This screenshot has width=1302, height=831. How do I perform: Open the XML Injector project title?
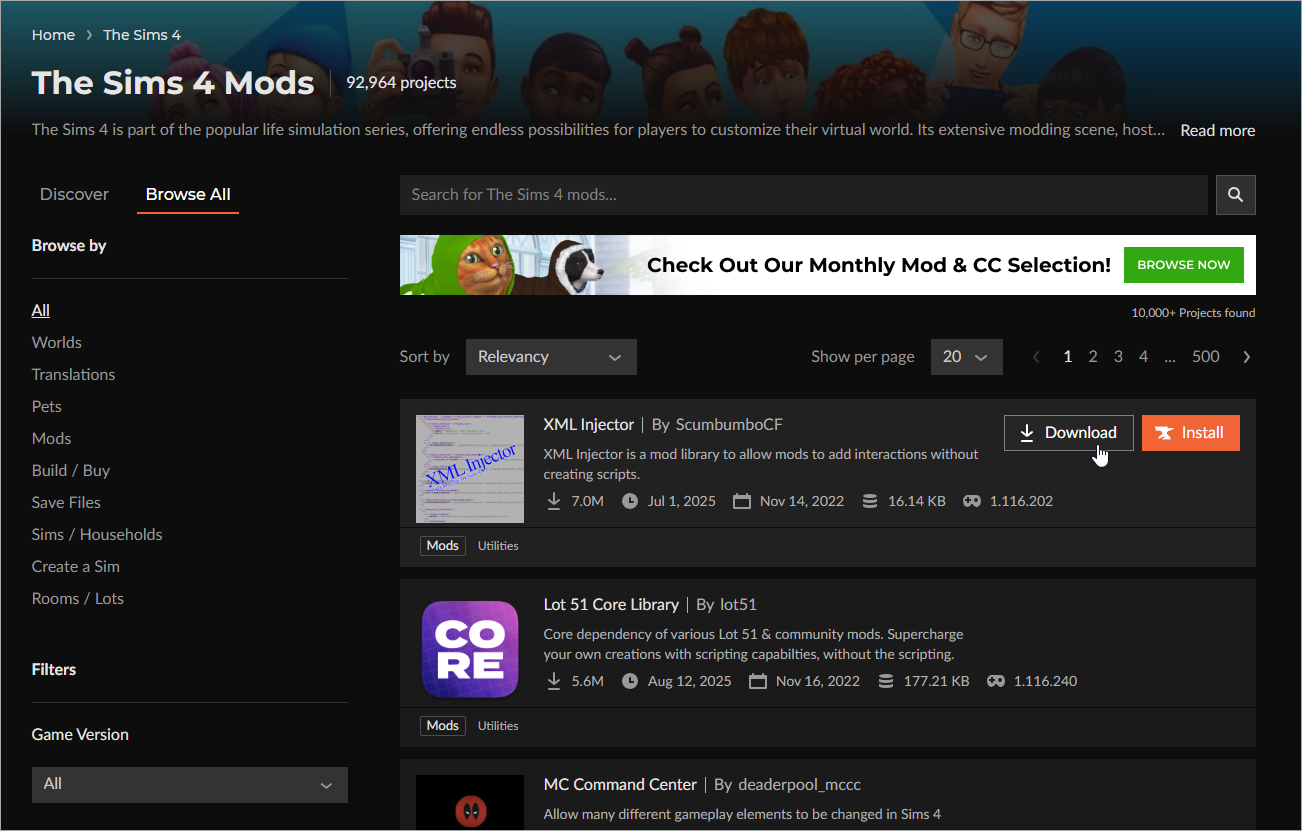tap(589, 424)
